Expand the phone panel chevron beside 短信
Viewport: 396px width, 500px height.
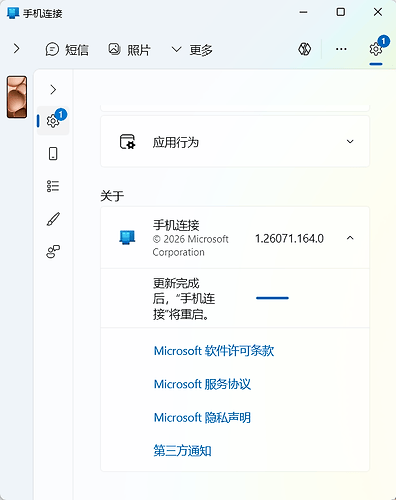click(x=16, y=49)
